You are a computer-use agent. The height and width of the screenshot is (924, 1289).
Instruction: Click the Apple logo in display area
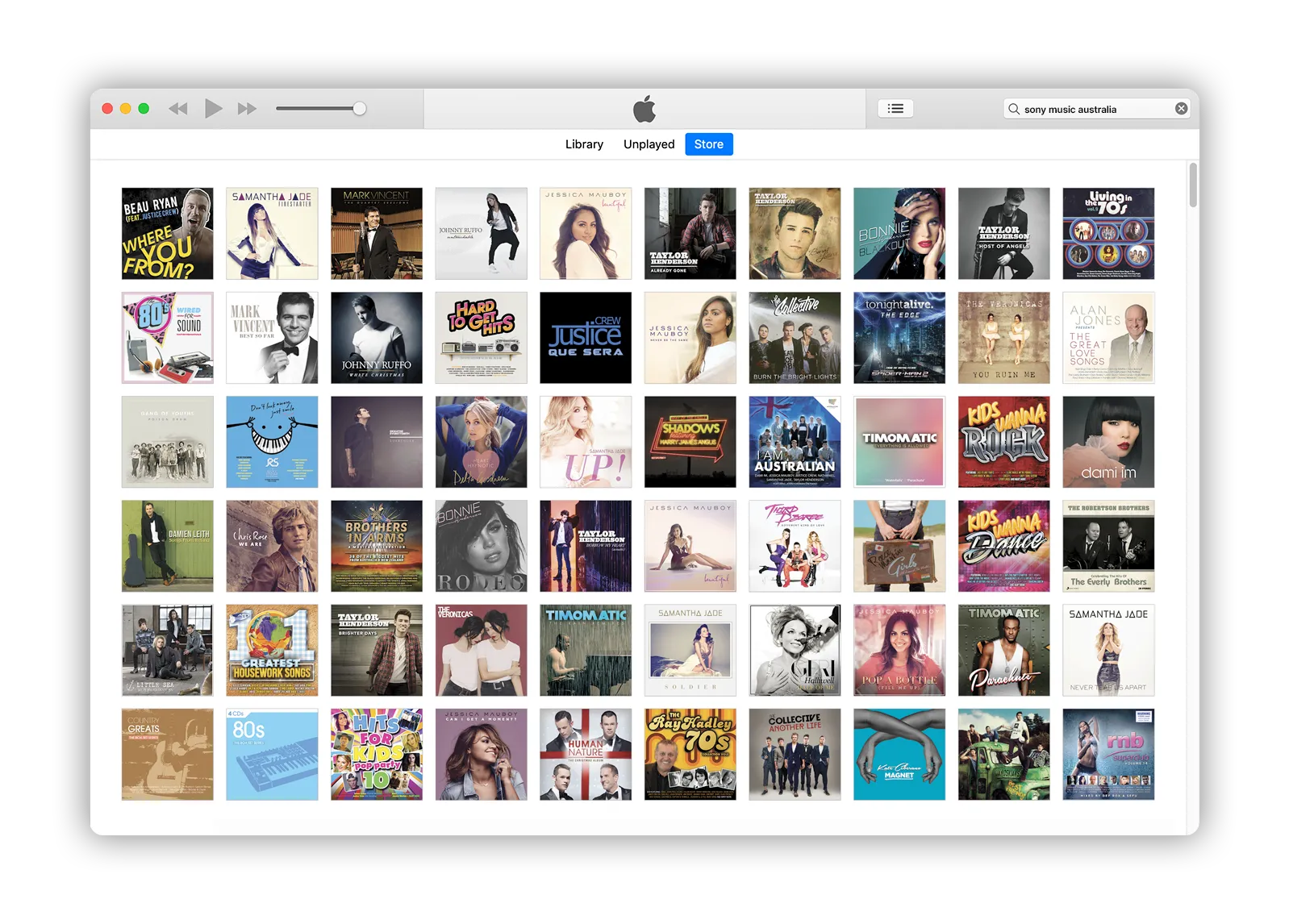[644, 109]
